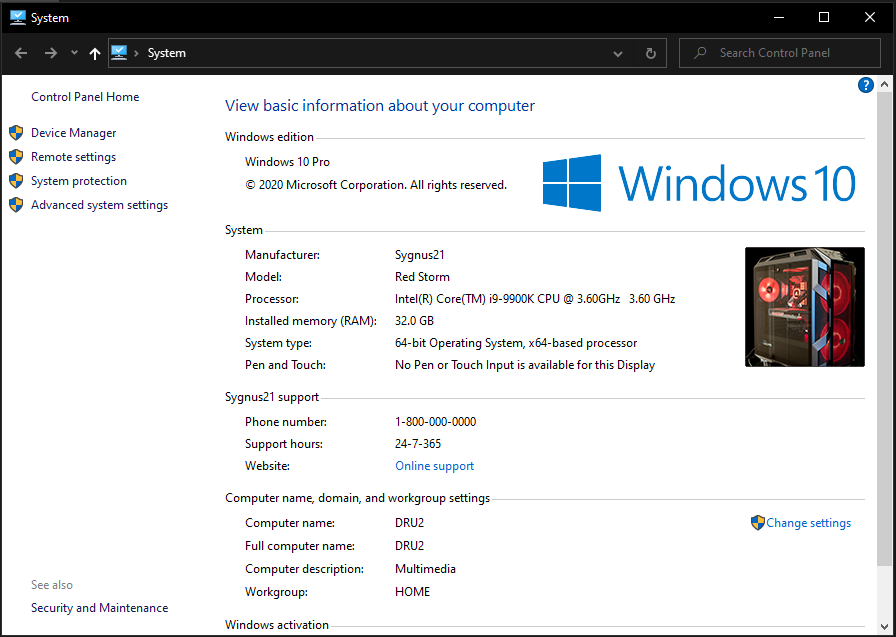
Task: Expand the address bar history dropdown
Action: 618,54
